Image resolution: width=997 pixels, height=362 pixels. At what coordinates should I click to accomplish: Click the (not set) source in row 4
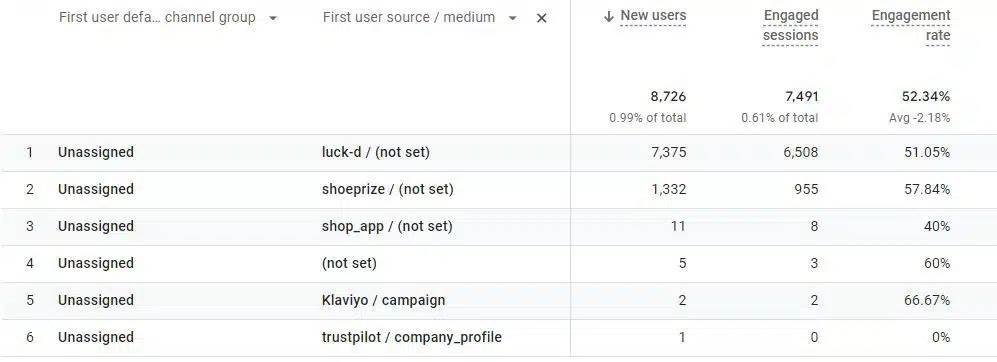pyautogui.click(x=349, y=263)
